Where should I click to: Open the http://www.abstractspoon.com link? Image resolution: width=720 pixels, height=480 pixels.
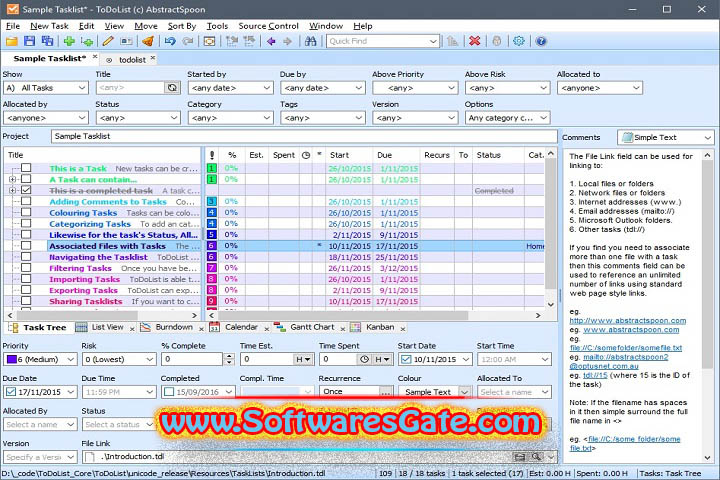pyautogui.click(x=628, y=321)
